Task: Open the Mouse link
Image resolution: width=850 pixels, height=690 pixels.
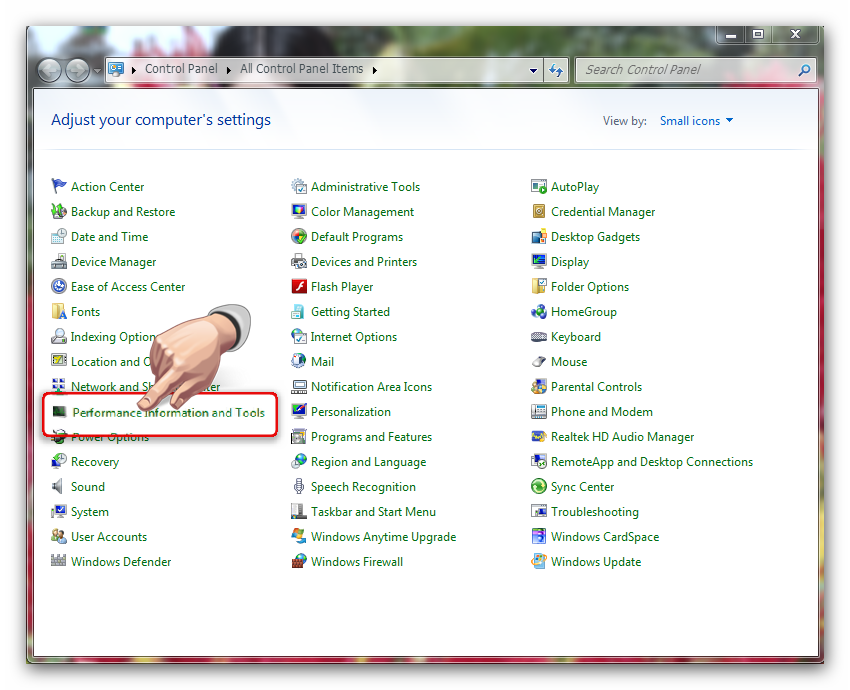Action: [x=569, y=362]
